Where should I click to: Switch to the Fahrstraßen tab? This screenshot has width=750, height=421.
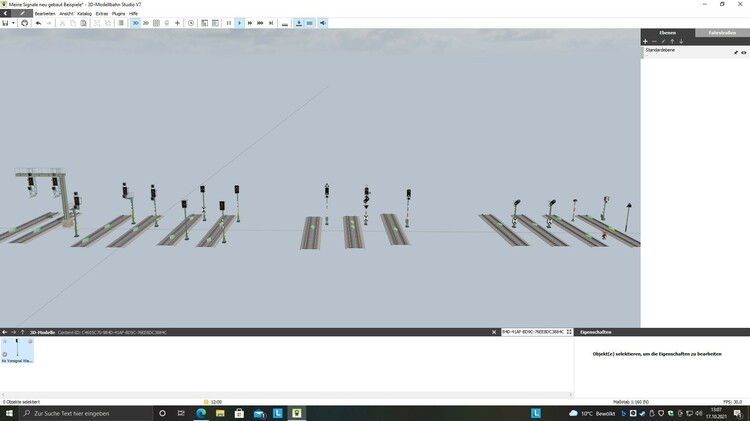pos(722,33)
